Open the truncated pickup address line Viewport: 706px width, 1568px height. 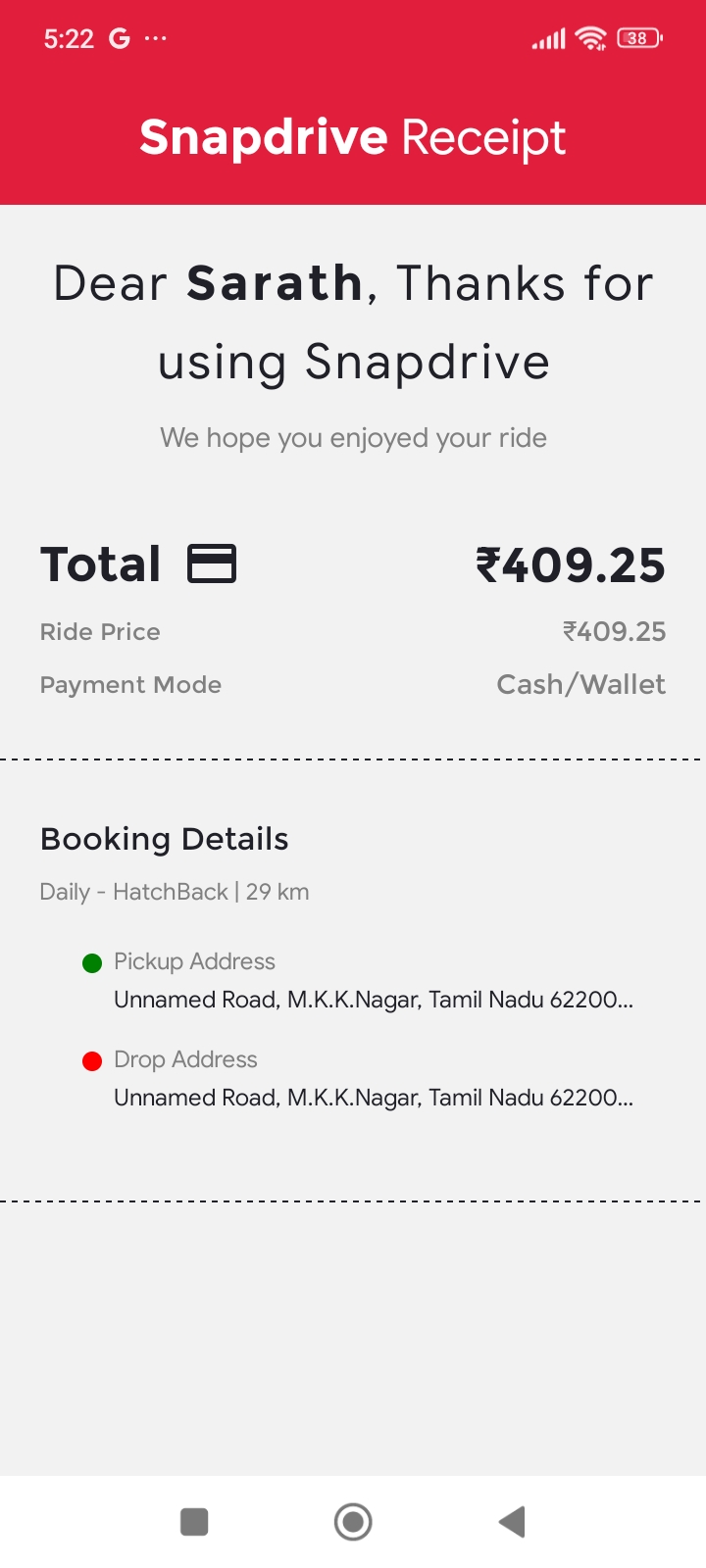374,1000
